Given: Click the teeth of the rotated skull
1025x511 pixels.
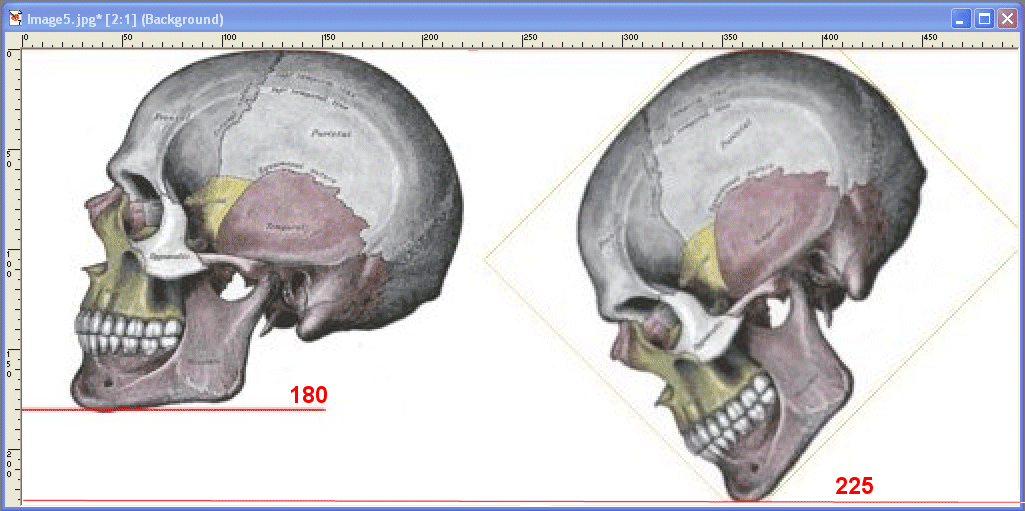Looking at the screenshot, I should click(736, 417).
